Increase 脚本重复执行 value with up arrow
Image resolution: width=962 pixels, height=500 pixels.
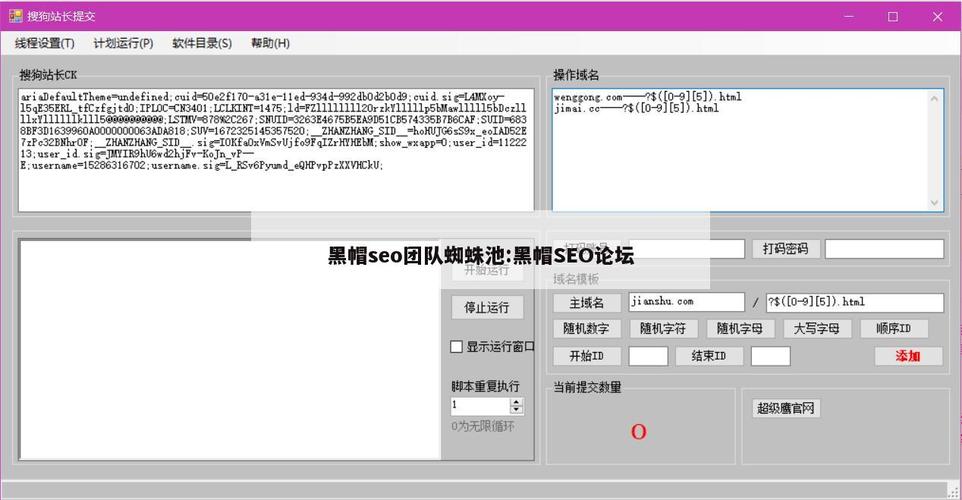[517, 402]
